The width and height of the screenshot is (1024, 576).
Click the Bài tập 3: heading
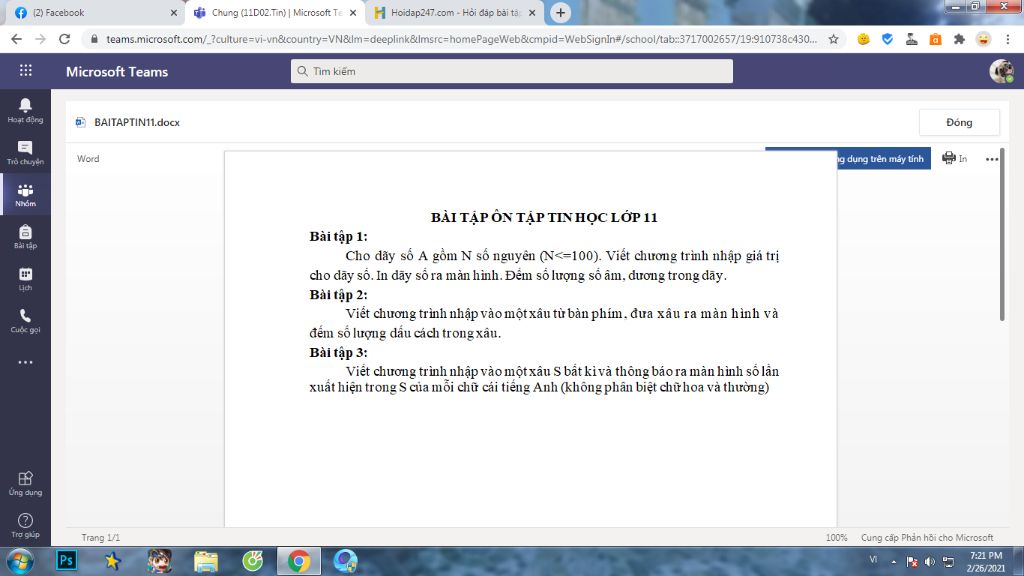pyautogui.click(x=338, y=353)
